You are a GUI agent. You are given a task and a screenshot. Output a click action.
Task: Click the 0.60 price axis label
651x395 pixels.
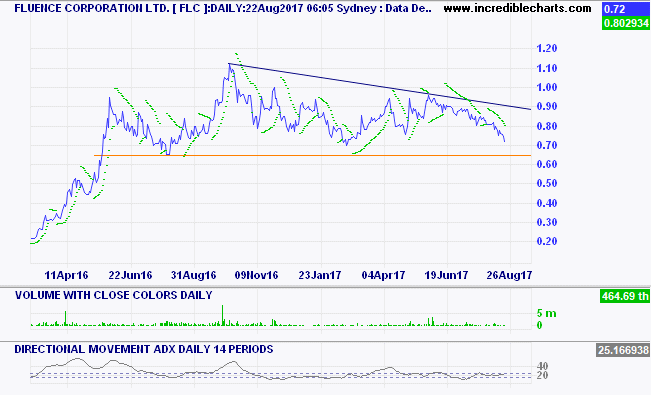pyautogui.click(x=546, y=164)
